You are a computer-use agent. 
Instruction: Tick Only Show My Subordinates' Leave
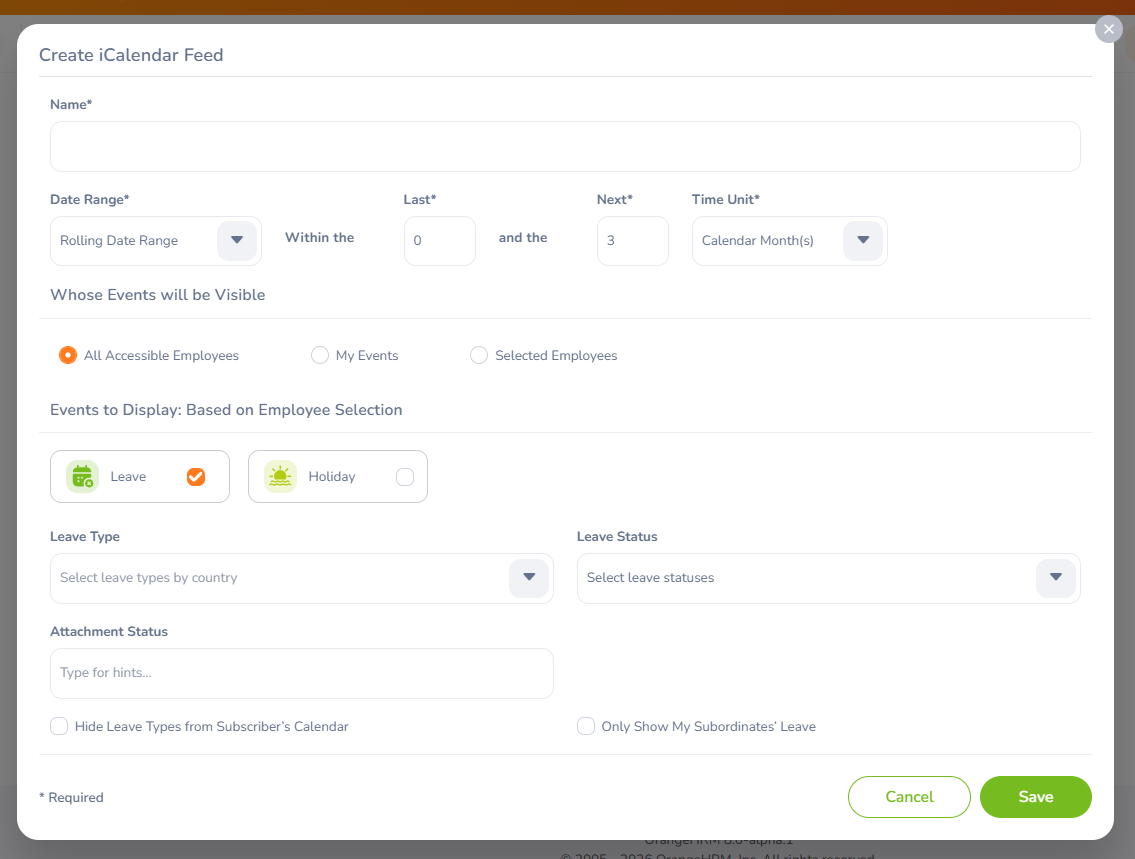tap(586, 726)
